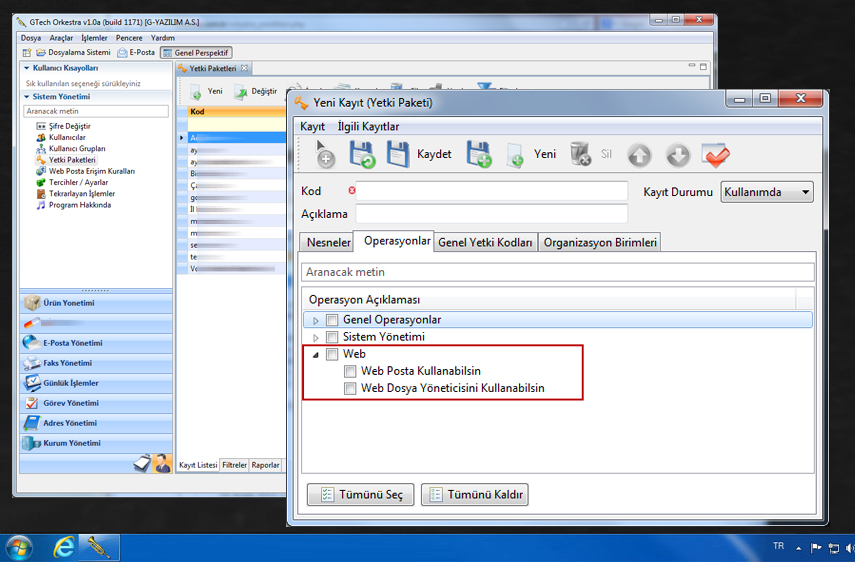Switch to the Nesneler tab
This screenshot has width=855, height=562.
[x=328, y=242]
